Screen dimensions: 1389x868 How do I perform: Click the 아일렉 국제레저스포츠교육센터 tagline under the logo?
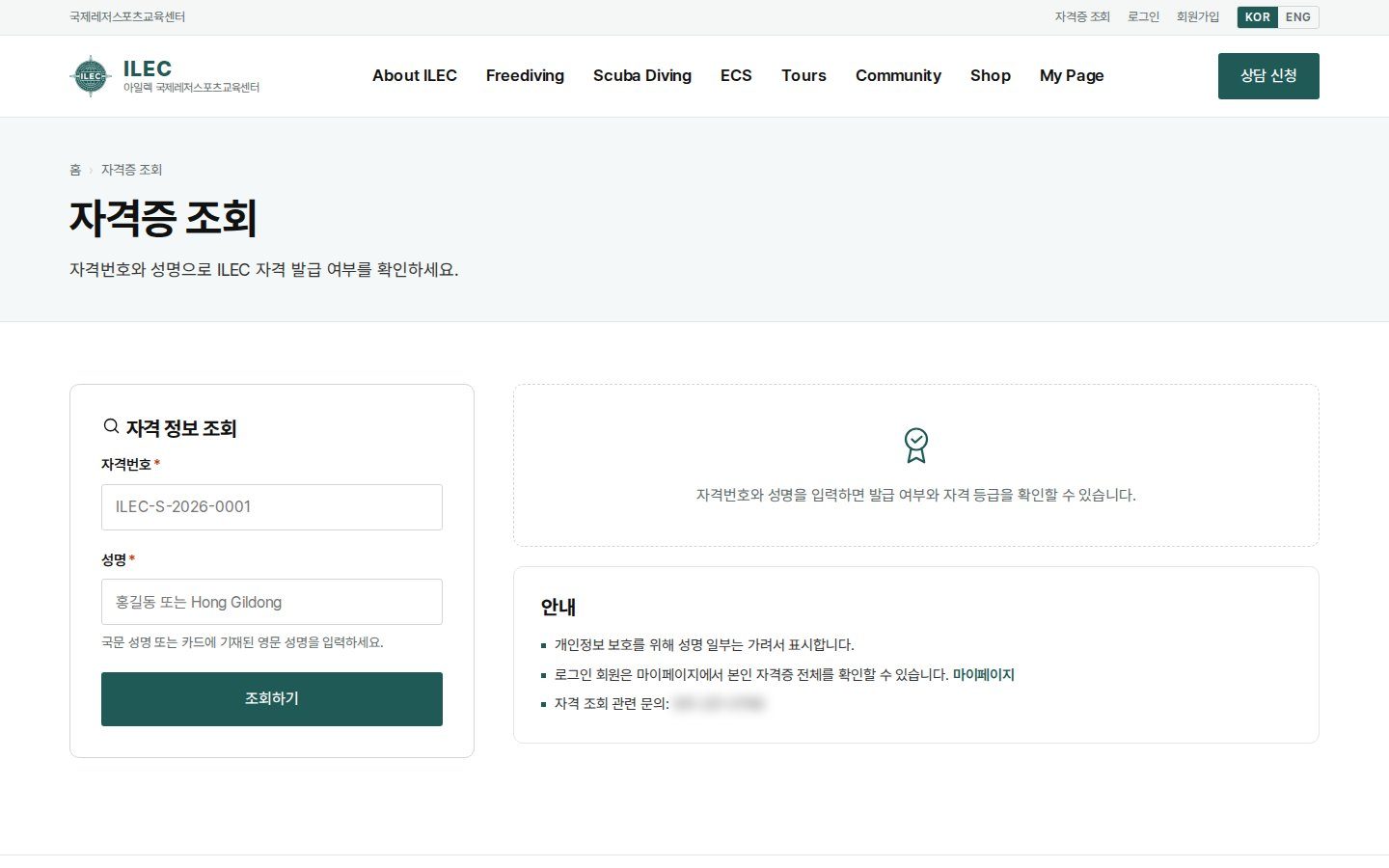[191, 88]
